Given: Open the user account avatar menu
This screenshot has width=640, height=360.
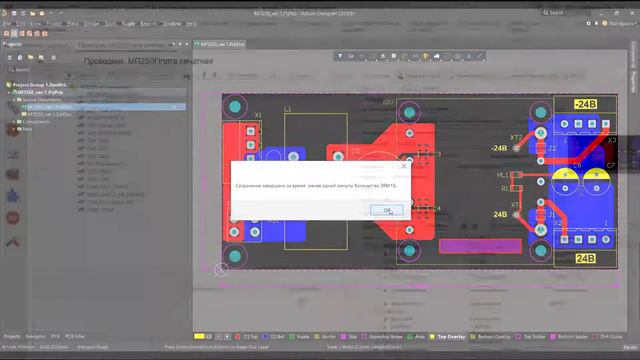Looking at the screenshot, I should pos(605,24).
